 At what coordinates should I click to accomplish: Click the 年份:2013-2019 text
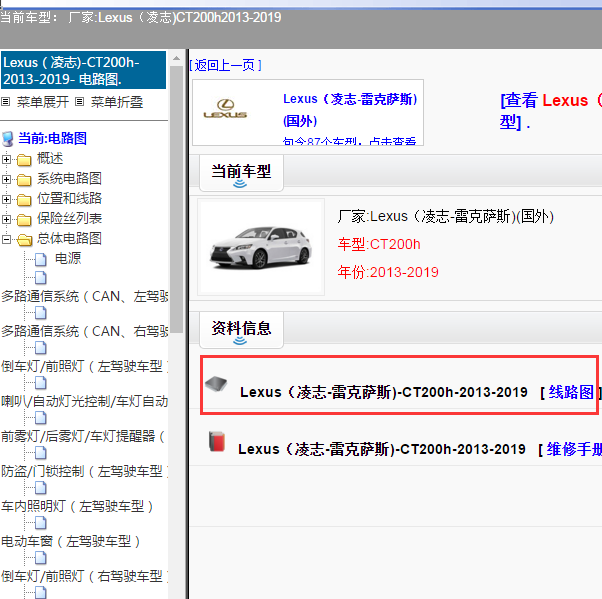388,272
